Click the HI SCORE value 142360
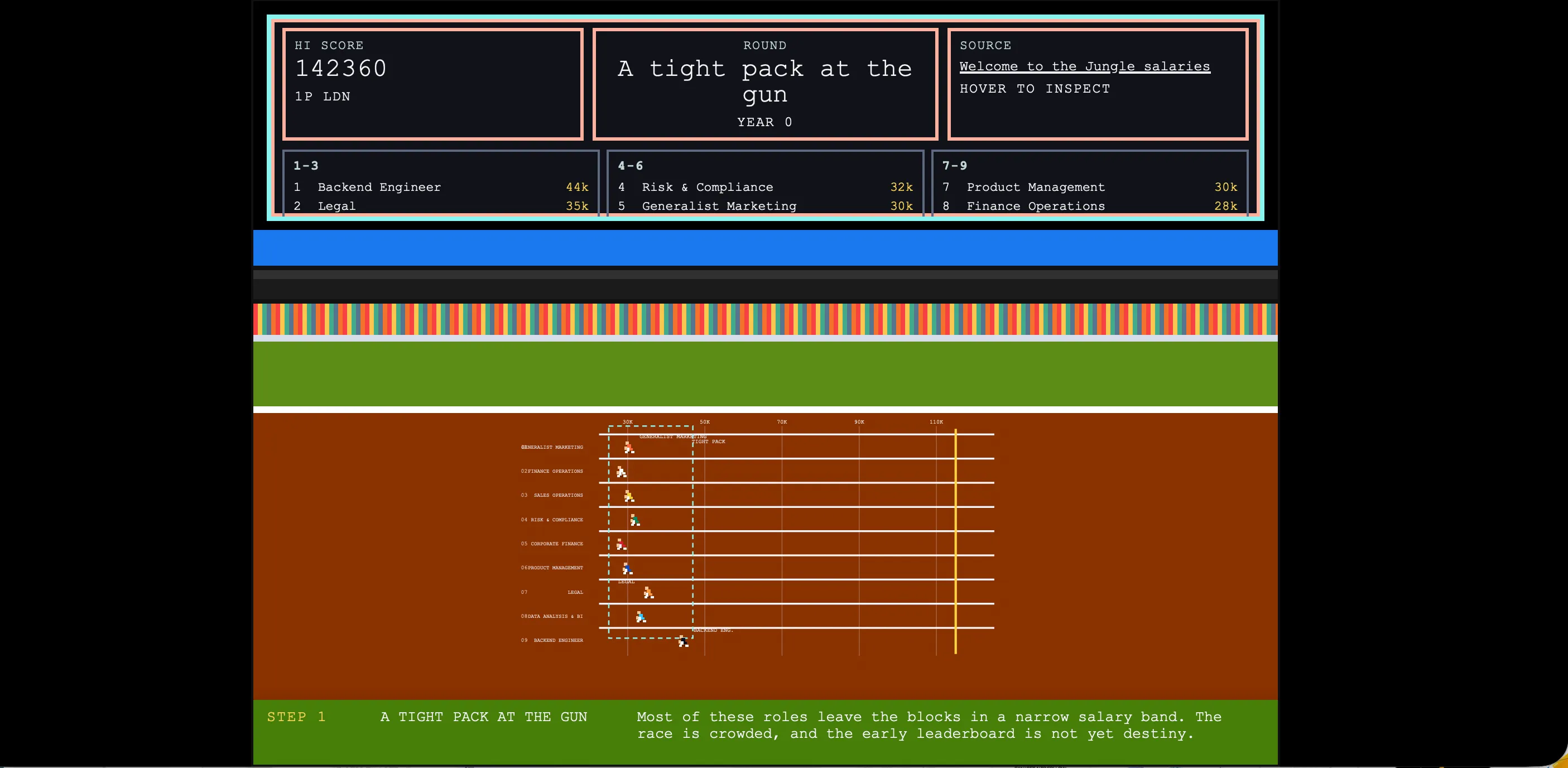Image resolution: width=1568 pixels, height=768 pixels. pos(341,68)
